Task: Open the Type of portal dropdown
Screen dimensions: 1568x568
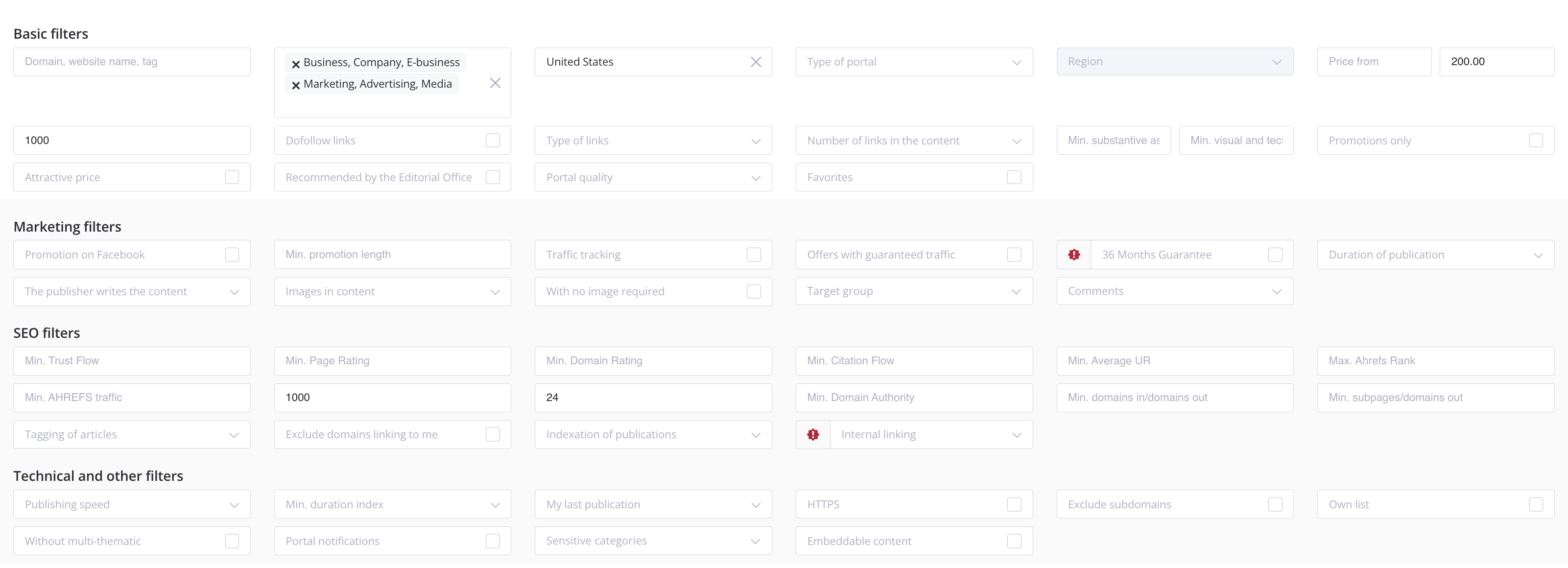Action: point(914,62)
